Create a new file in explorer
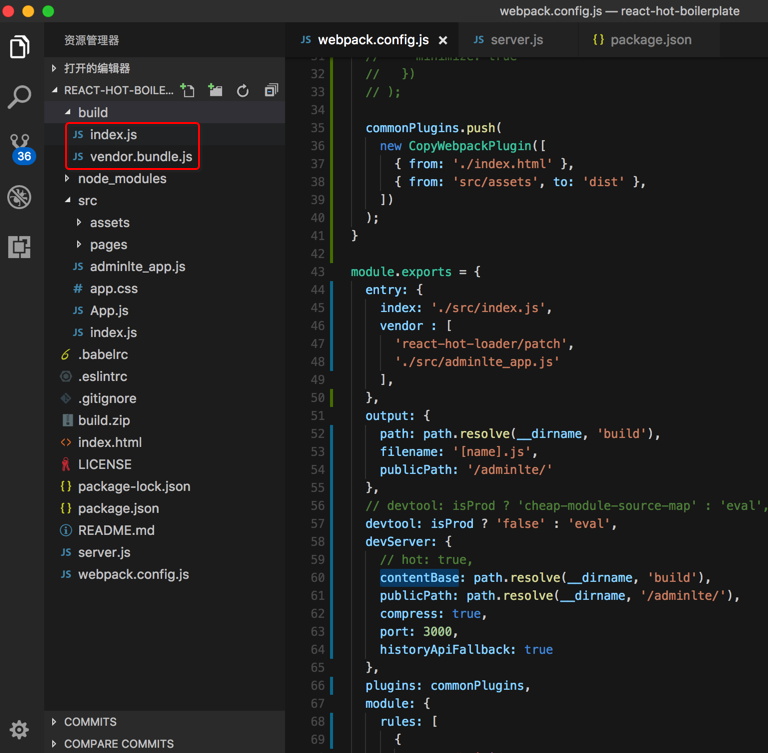Viewport: 768px width, 753px height. pyautogui.click(x=188, y=90)
